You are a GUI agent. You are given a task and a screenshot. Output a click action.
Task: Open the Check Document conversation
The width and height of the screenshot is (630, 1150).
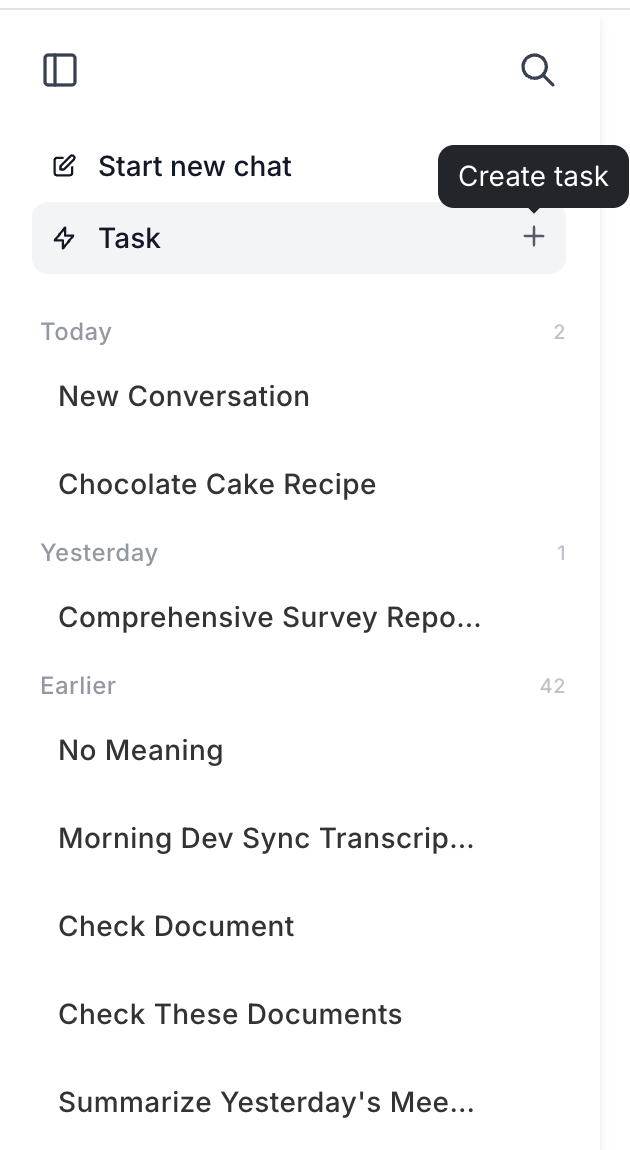(x=176, y=926)
